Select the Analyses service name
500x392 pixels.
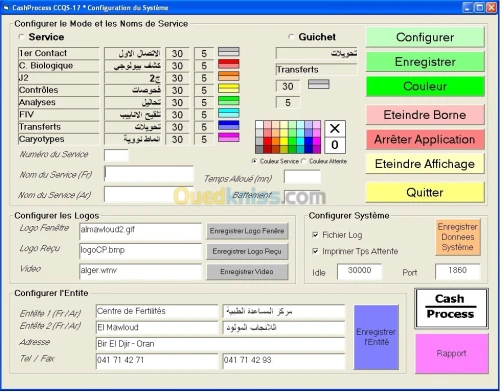[59, 102]
